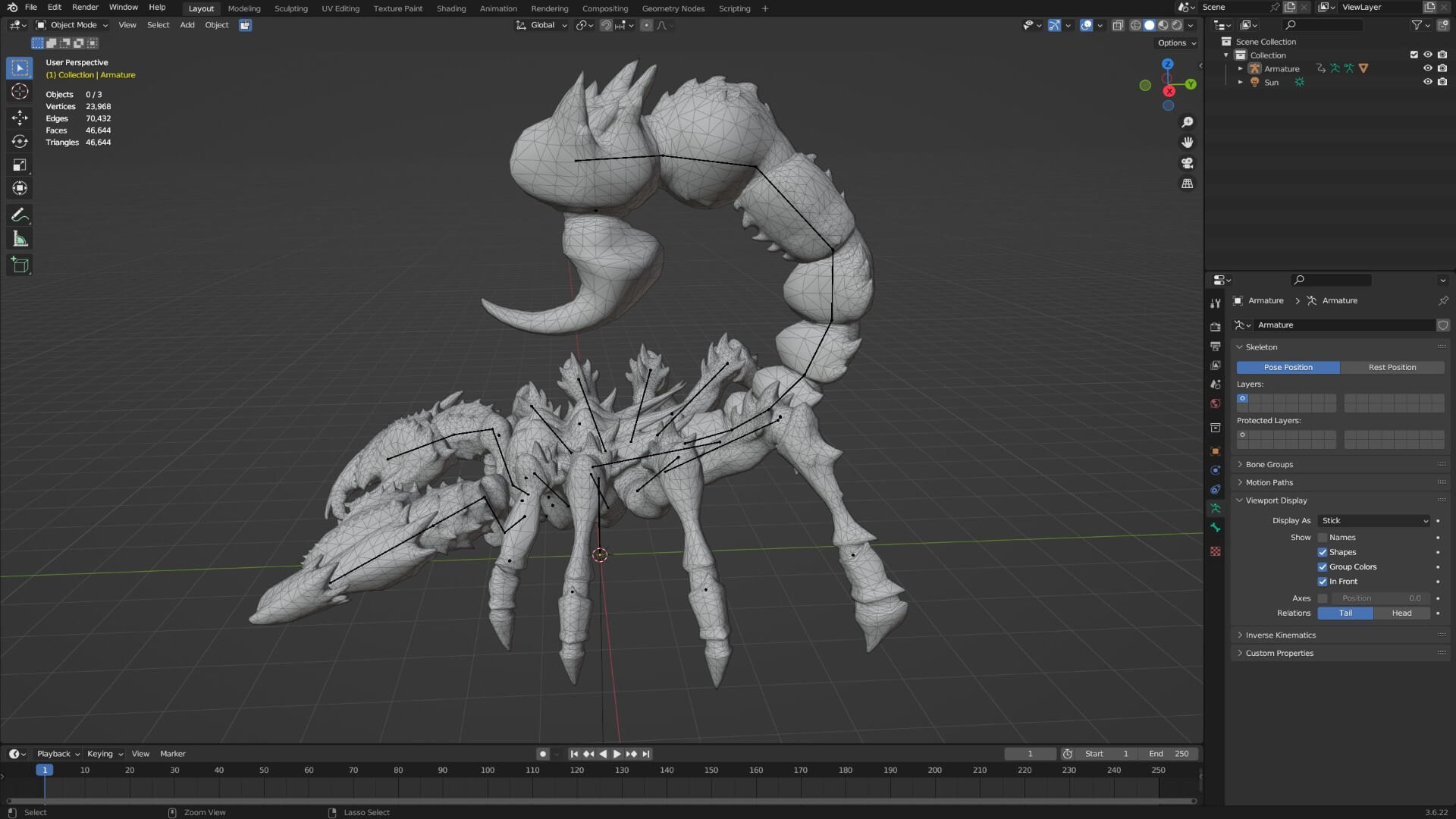
Task: Activate the Move tool
Action: (20, 117)
